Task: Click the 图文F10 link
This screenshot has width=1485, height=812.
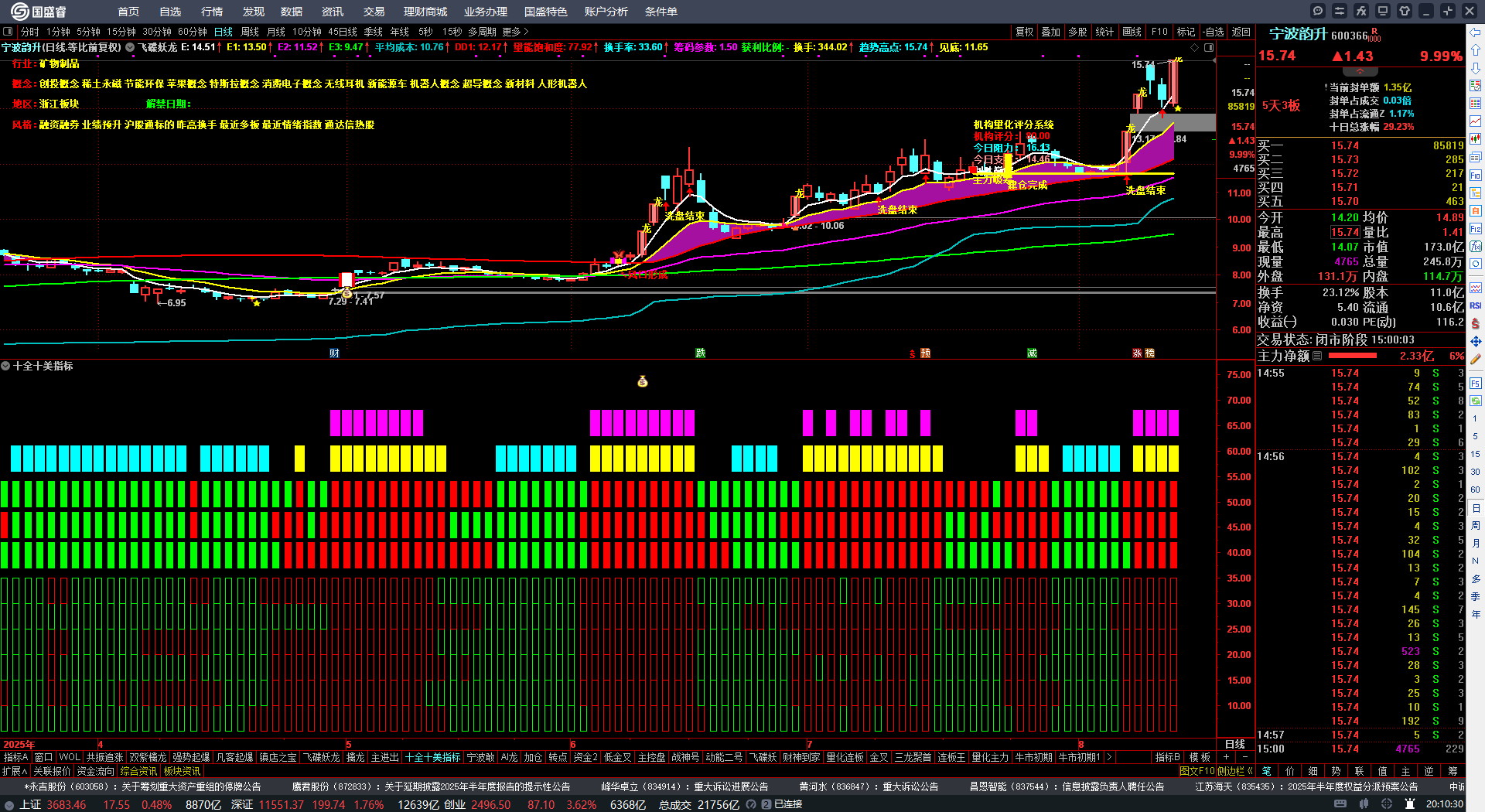Action: [1197, 771]
